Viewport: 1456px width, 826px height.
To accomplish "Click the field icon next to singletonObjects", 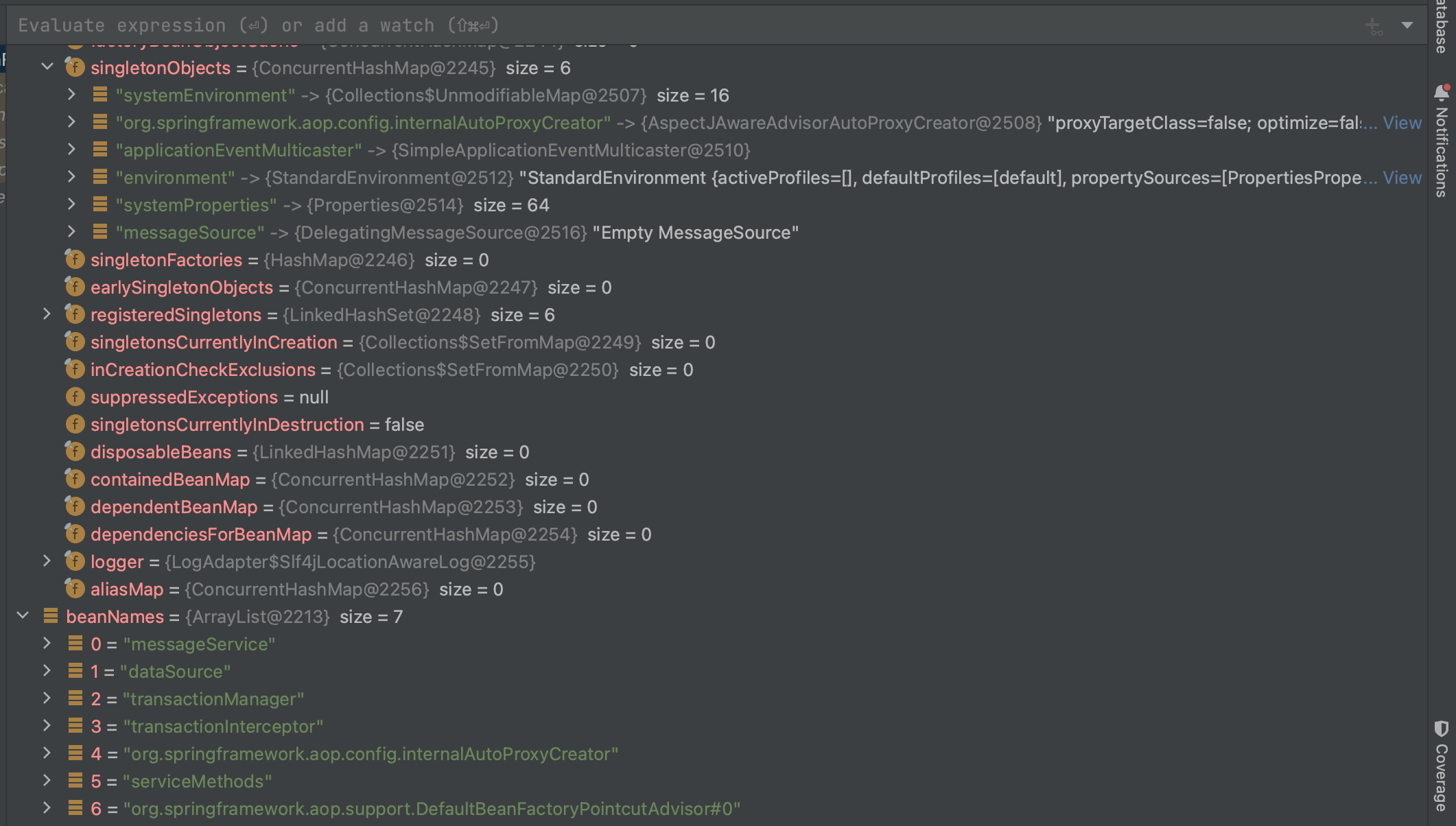I will [x=75, y=68].
